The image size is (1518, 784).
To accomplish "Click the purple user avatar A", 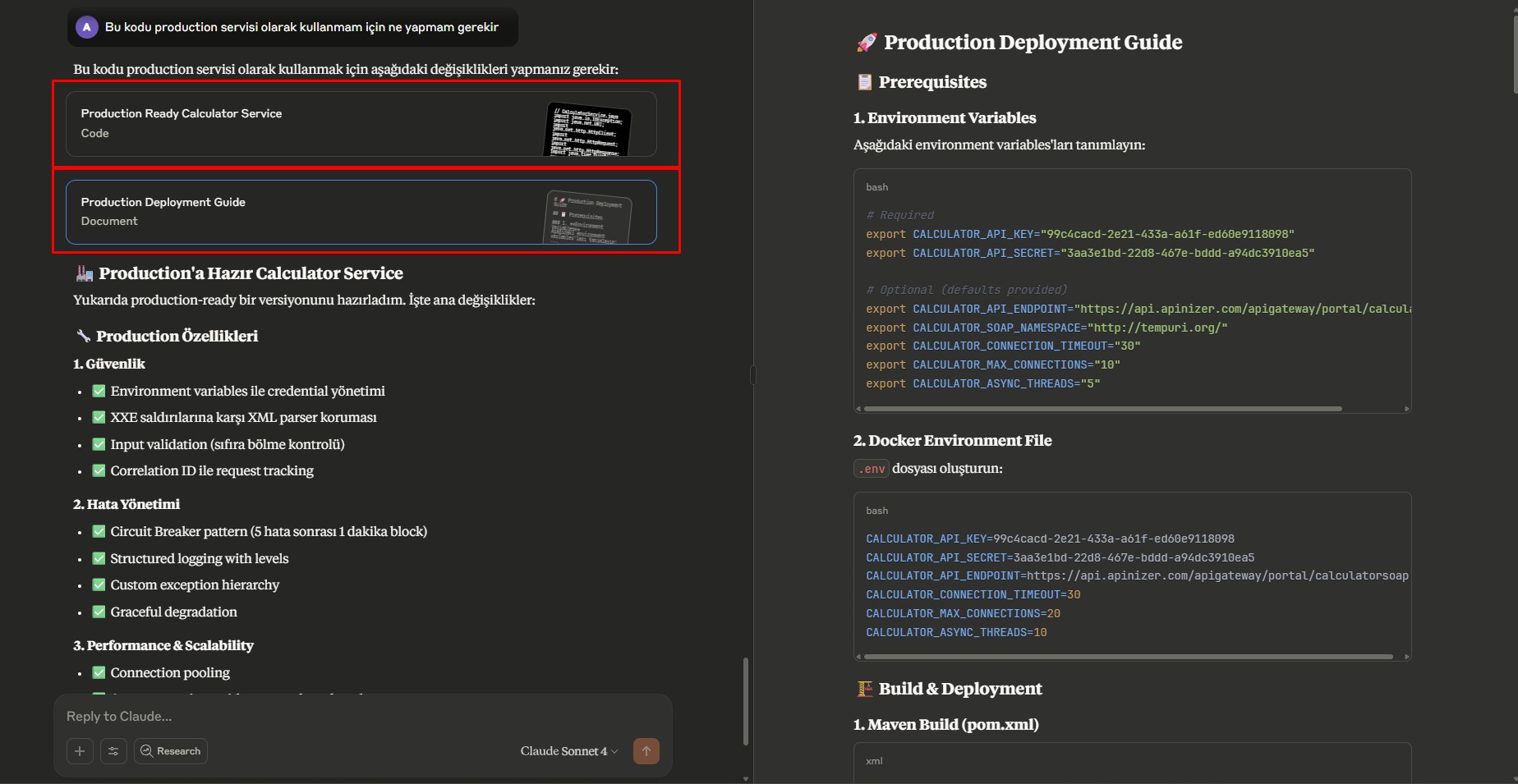I will click(x=86, y=27).
